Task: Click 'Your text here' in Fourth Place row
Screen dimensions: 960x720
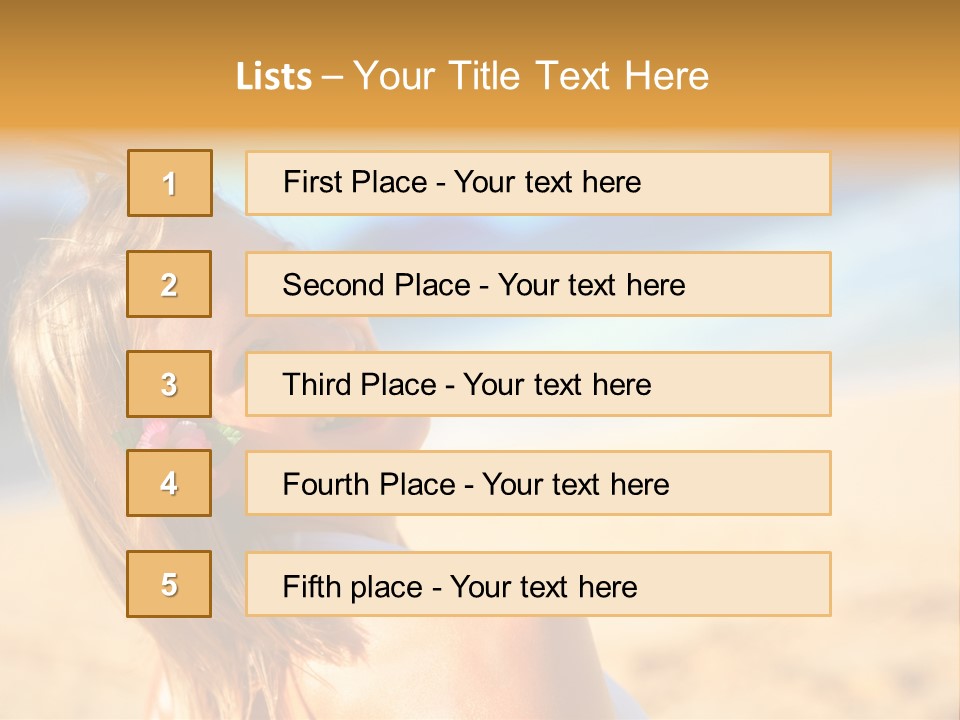Action: point(575,485)
